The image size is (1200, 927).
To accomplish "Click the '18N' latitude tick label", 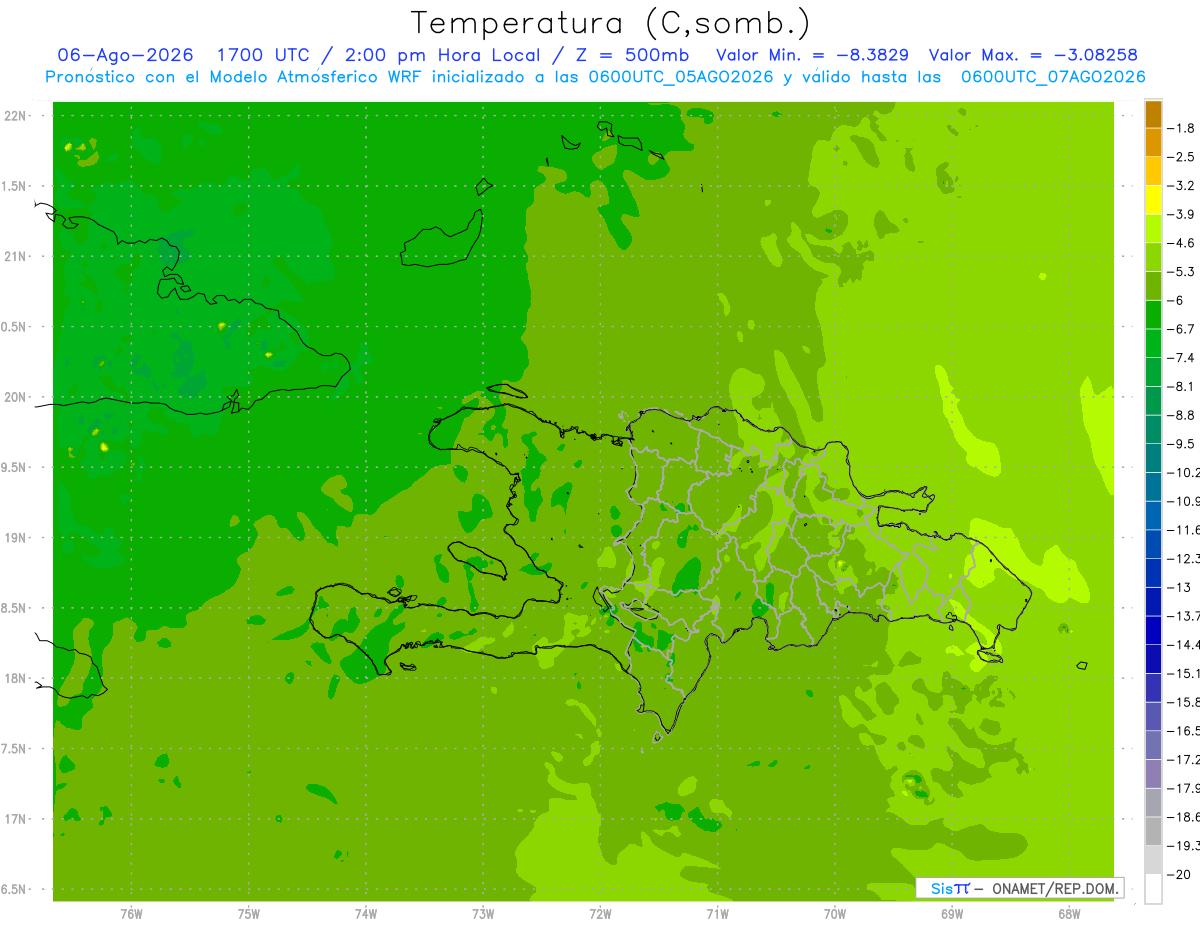I will (17, 679).
